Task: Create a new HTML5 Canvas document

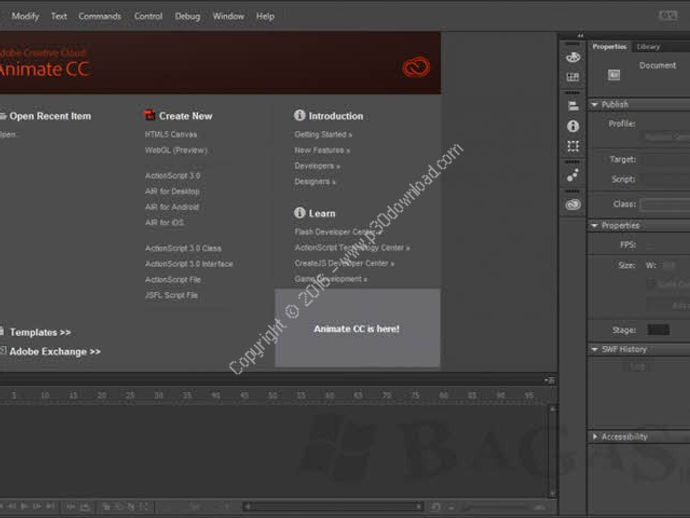Action: [171, 134]
